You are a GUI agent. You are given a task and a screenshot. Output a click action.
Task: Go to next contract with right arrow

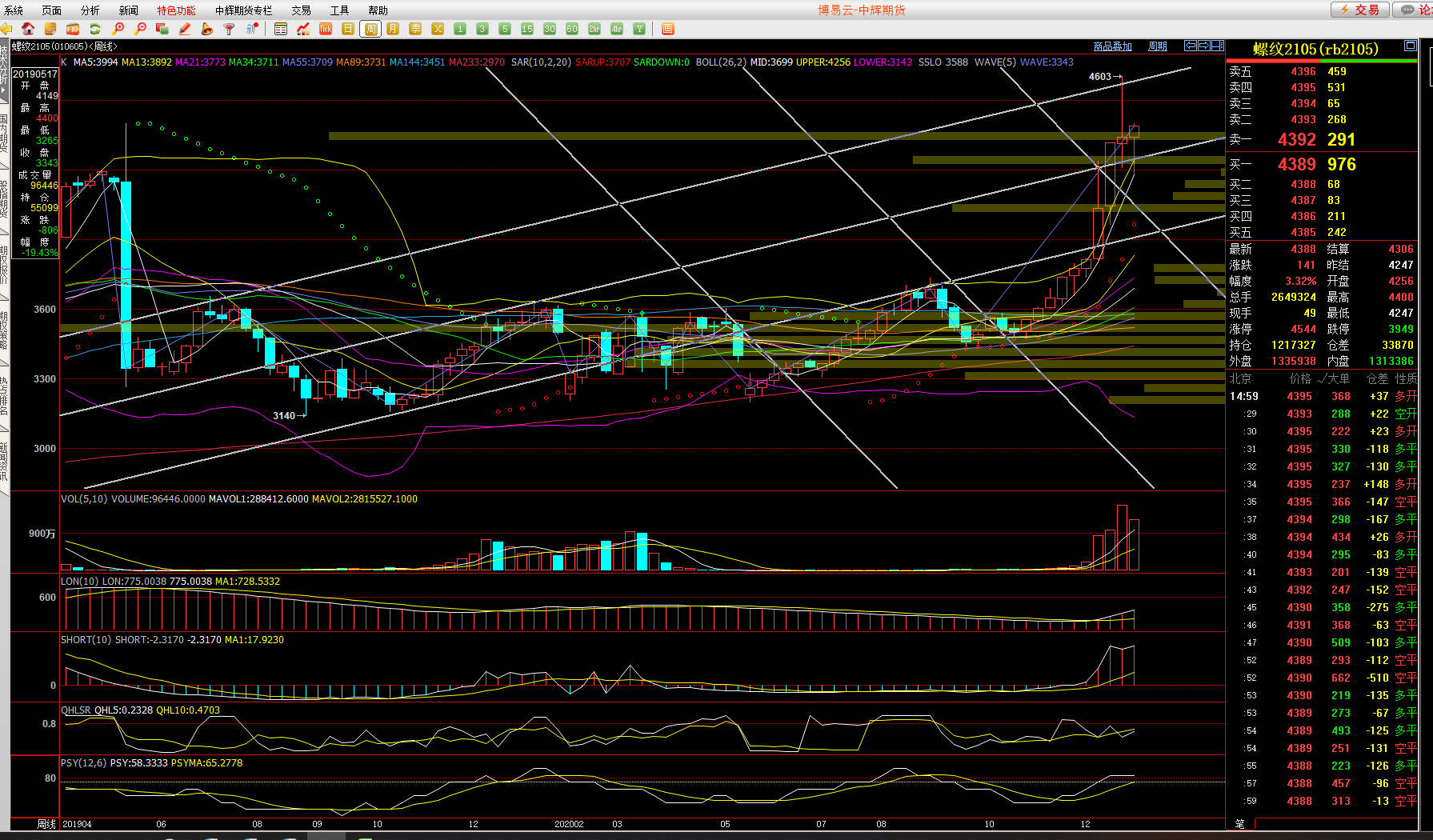pos(1204,46)
